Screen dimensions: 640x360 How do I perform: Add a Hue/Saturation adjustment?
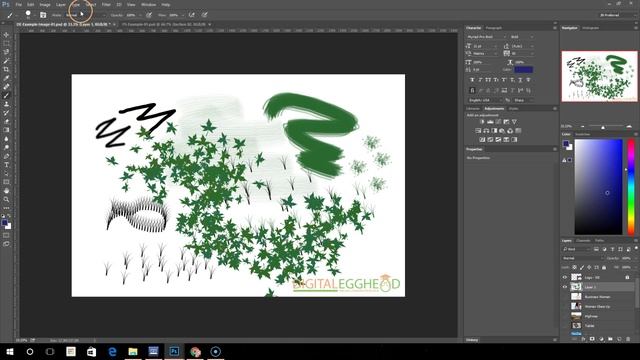pyautogui.click(x=478, y=131)
